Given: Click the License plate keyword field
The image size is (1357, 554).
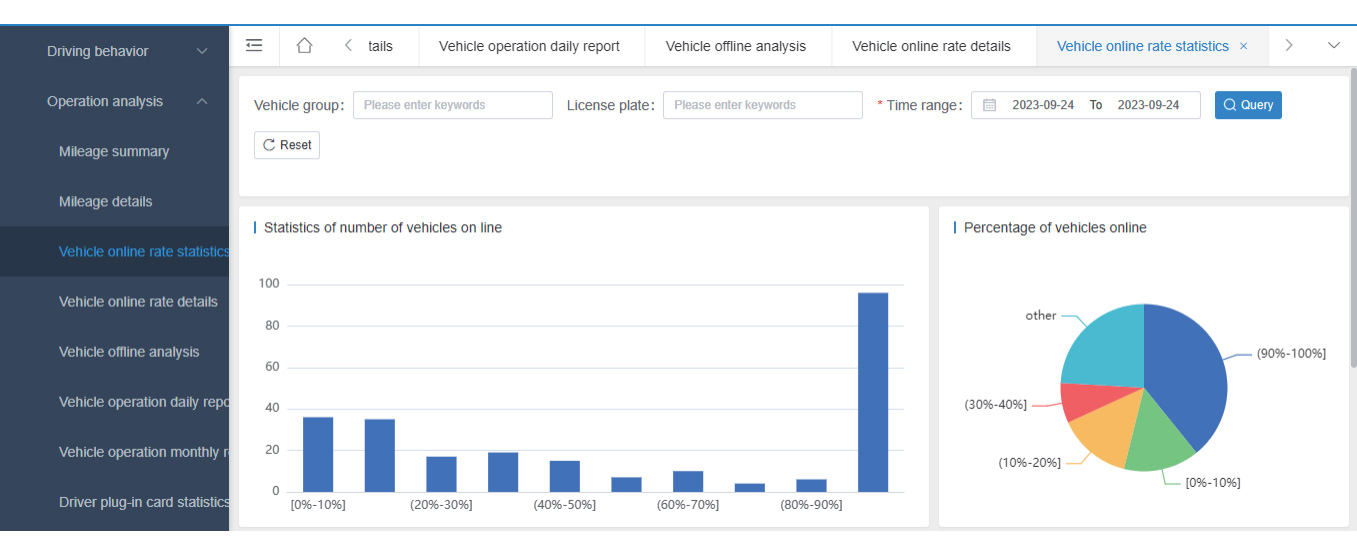Looking at the screenshot, I should pos(762,105).
